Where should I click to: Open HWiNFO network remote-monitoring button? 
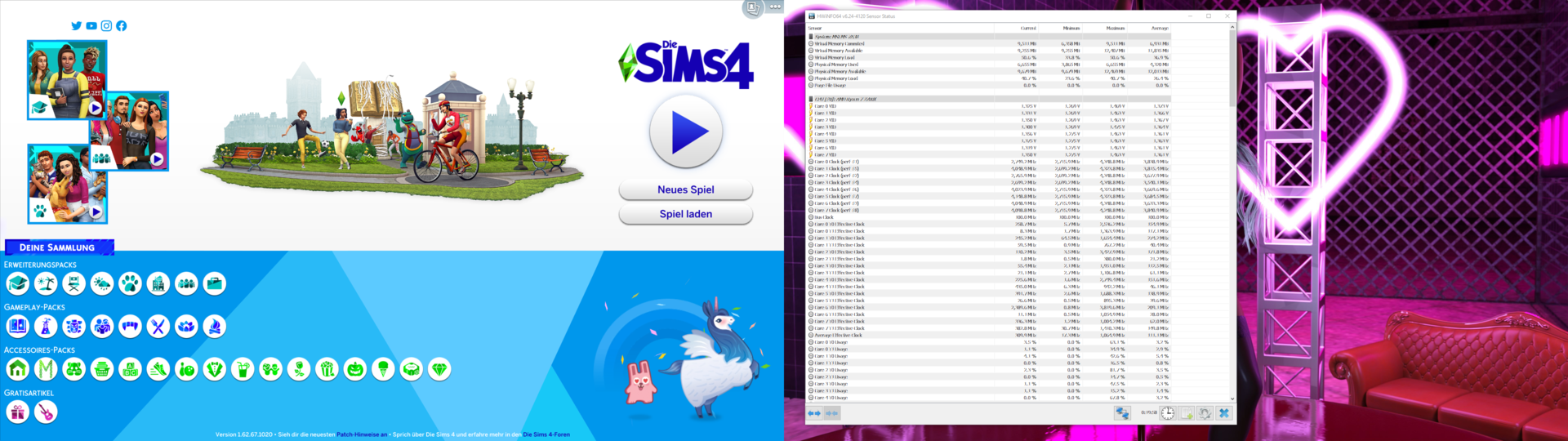1123,413
